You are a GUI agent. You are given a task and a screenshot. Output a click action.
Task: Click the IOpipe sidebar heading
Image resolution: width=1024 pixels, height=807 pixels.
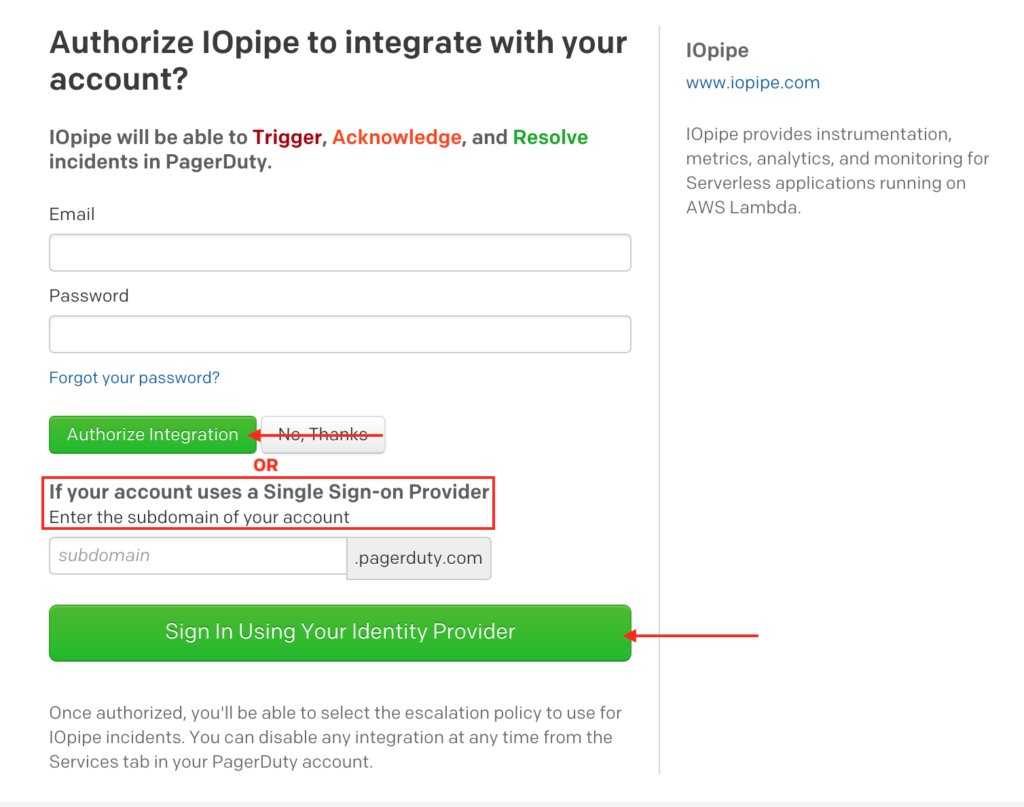click(x=717, y=50)
